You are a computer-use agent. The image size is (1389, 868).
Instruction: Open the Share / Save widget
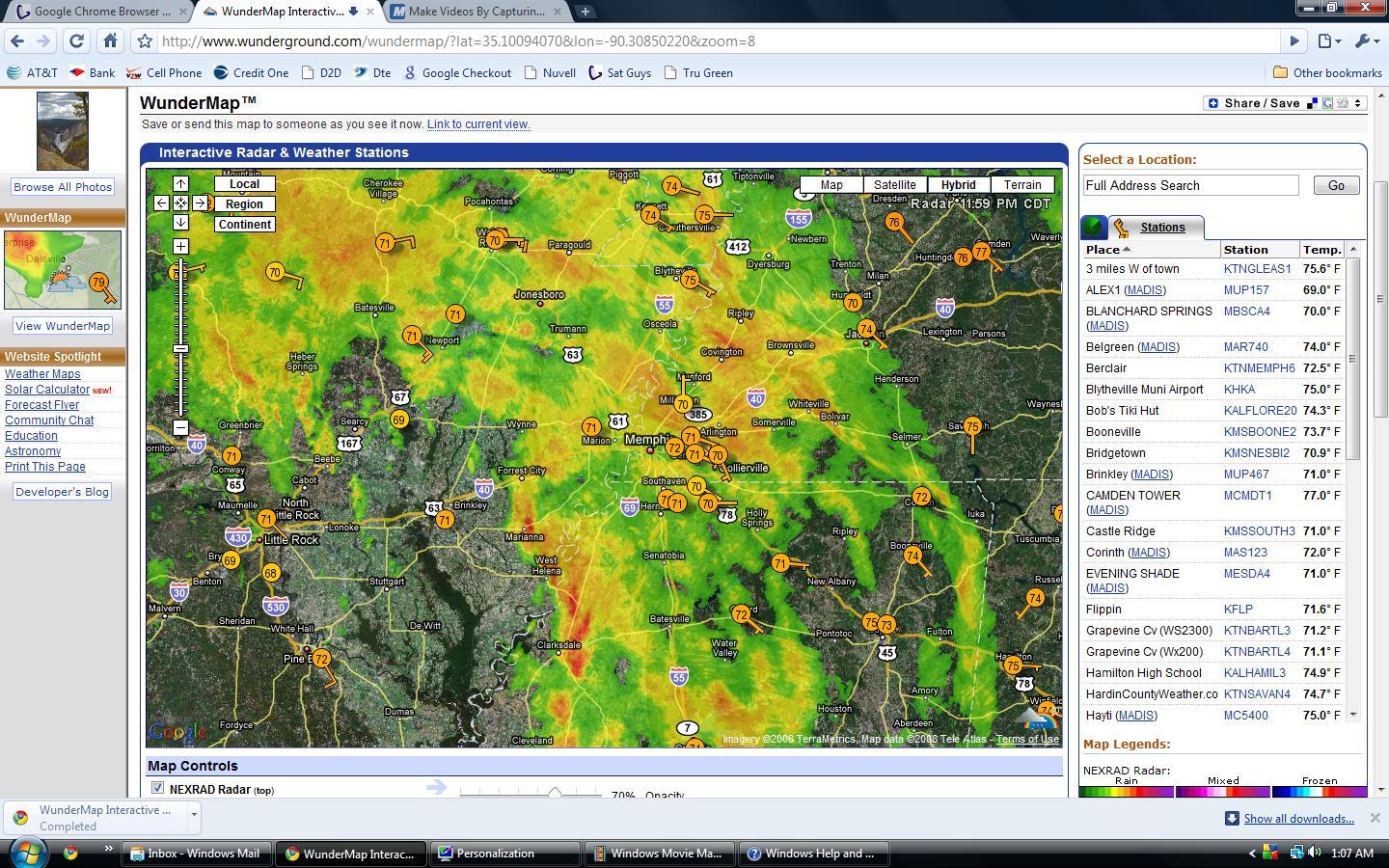pos(1285,103)
